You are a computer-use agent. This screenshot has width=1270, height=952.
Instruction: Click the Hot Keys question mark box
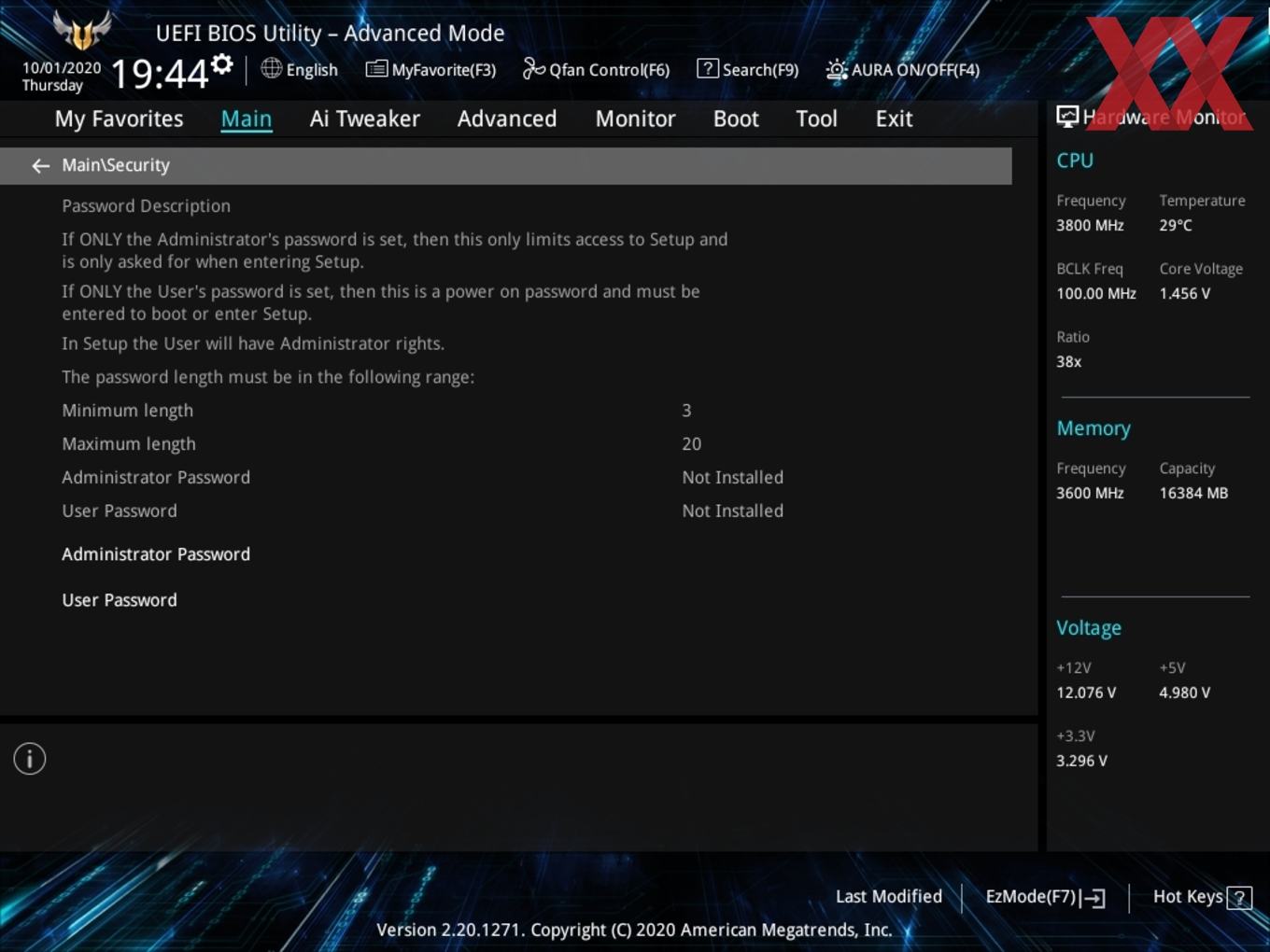pos(1239,898)
